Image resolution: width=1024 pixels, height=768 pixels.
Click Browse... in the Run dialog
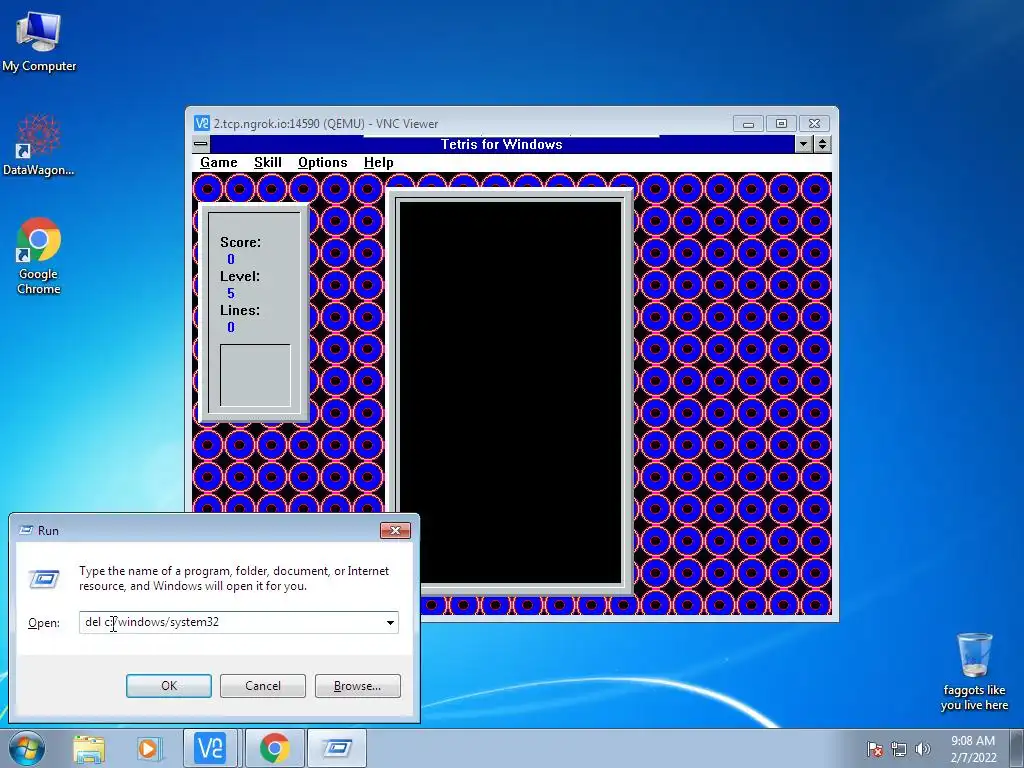pos(357,686)
